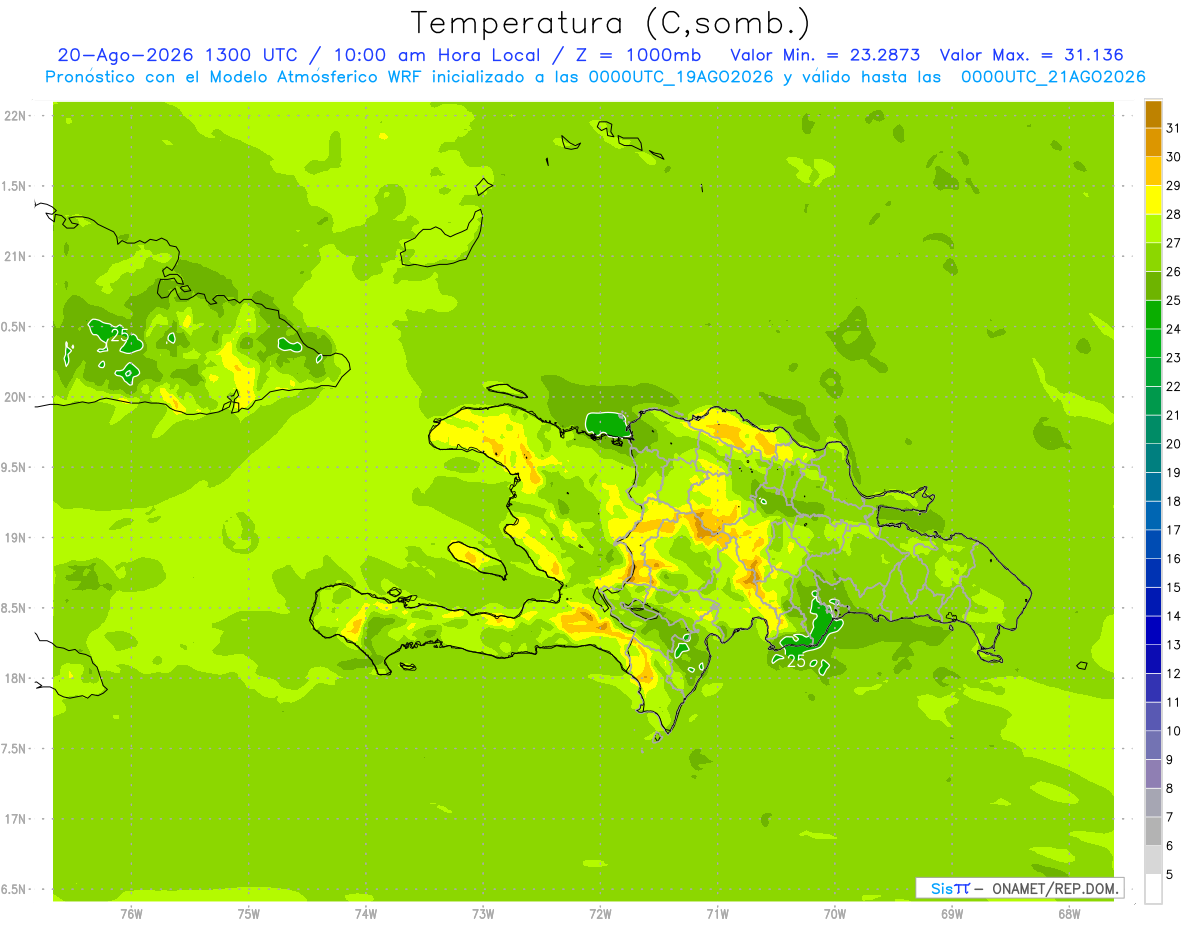
Task: Click the legend value '26'
Action: pos(1173,271)
